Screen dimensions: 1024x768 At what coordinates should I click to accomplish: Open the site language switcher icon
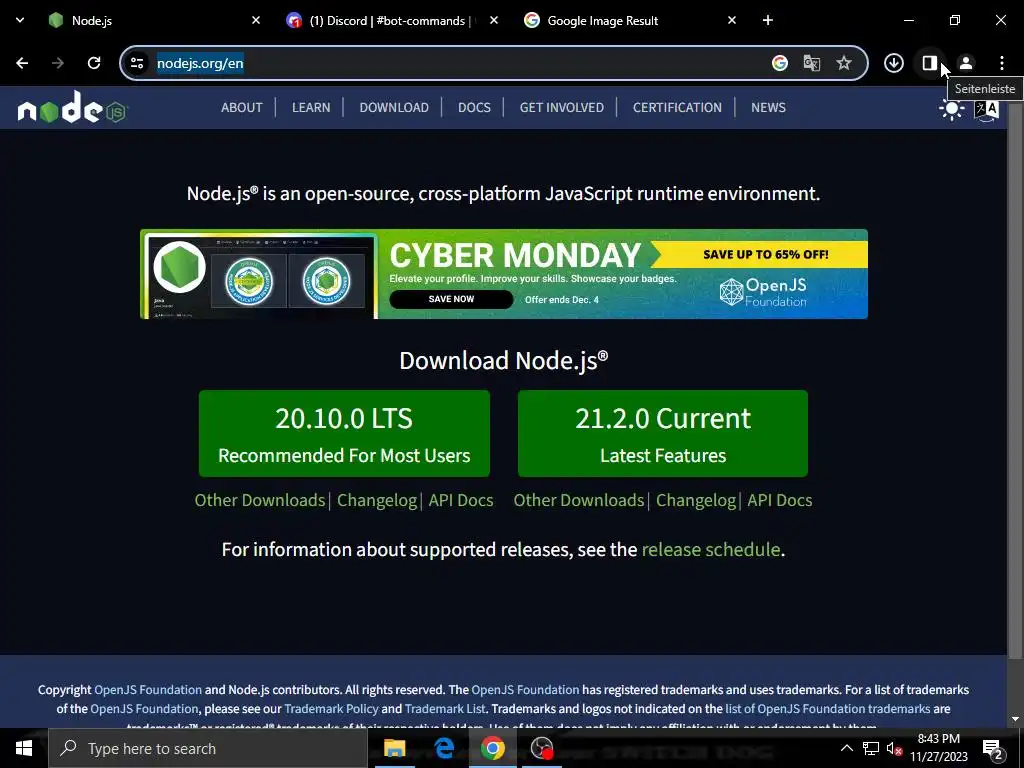[x=986, y=108]
